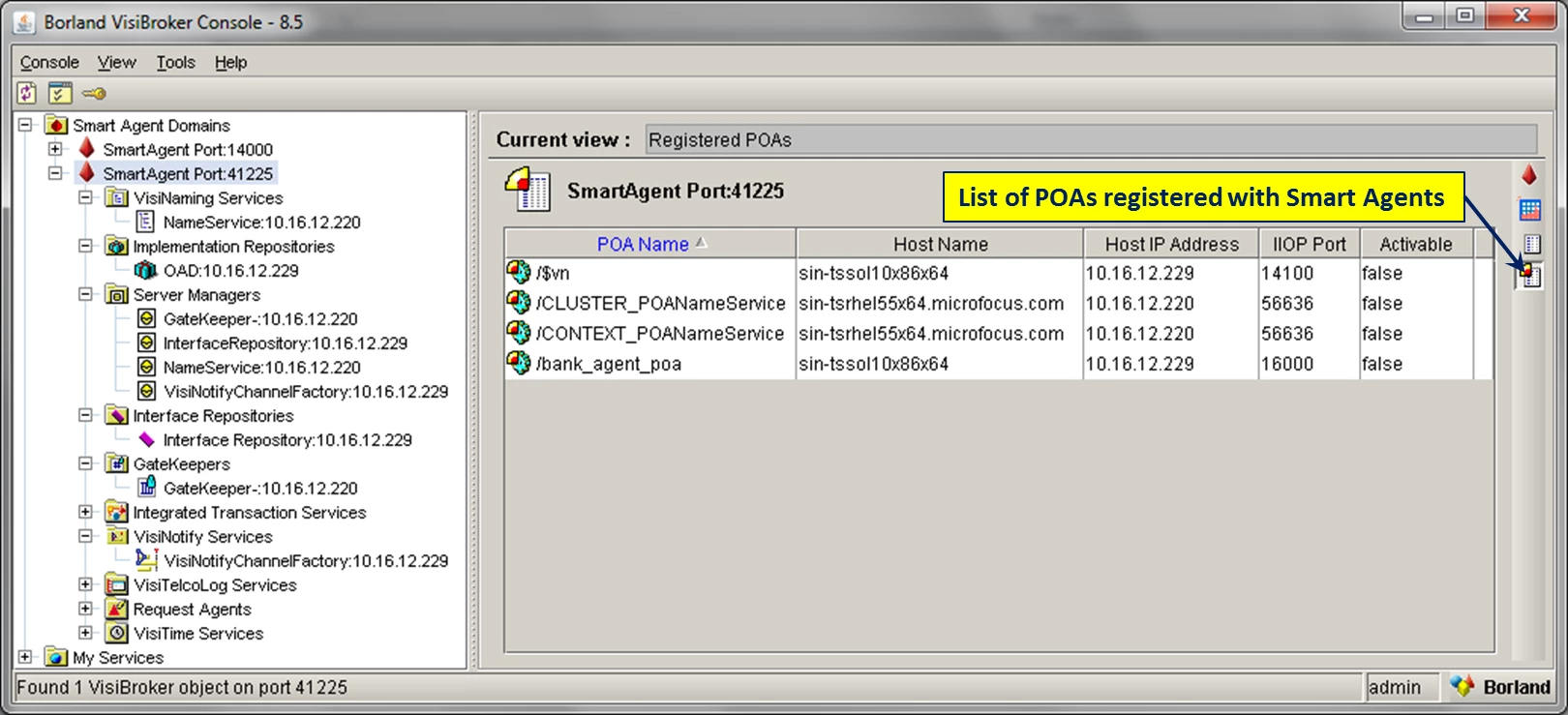1568x715 pixels.
Task: Select the red Smart Agent view icon
Action: [1529, 175]
